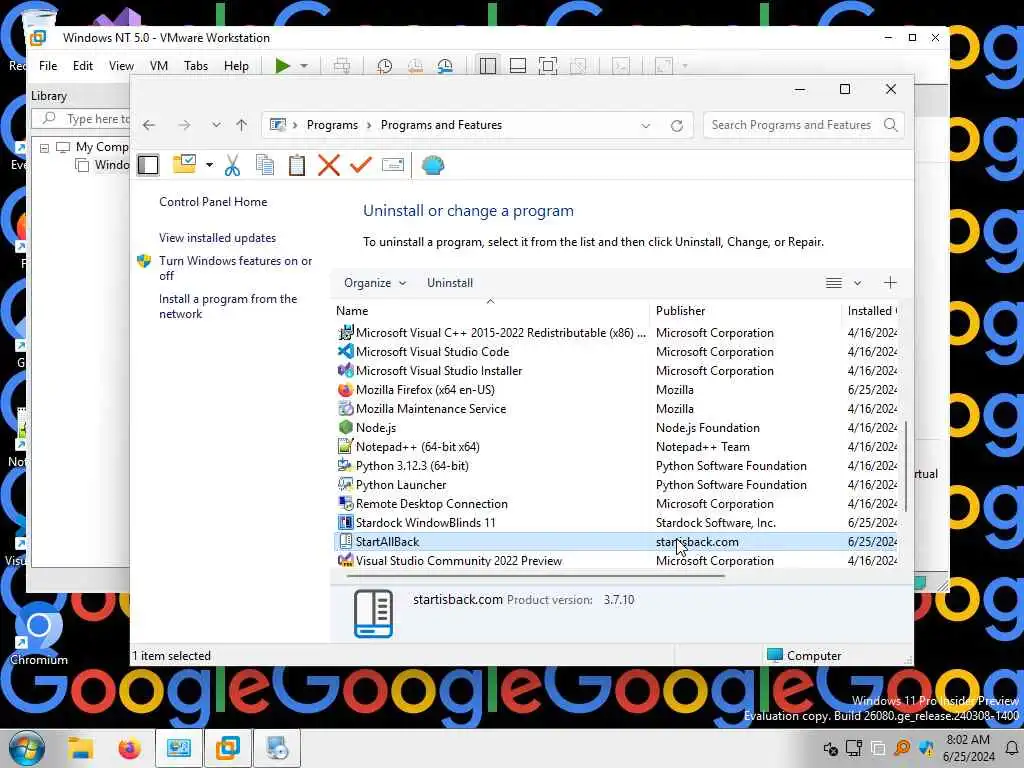
Task: Click the VMware thumbnail bar view icon
Action: (518, 66)
